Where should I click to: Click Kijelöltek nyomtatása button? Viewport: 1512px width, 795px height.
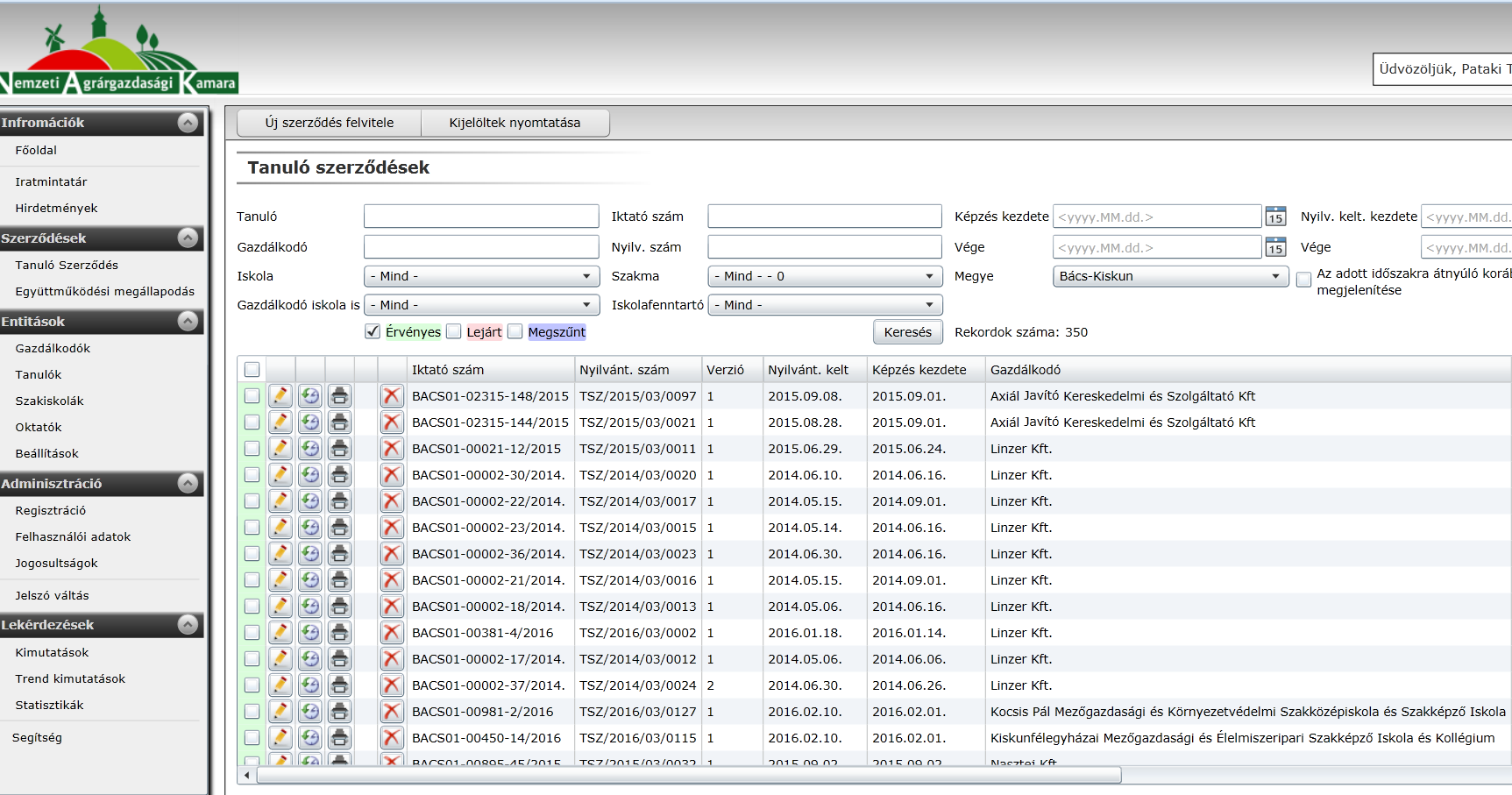(515, 123)
